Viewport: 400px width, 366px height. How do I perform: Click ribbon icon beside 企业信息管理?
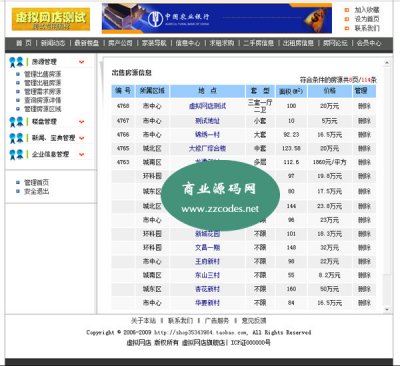pos(16,154)
